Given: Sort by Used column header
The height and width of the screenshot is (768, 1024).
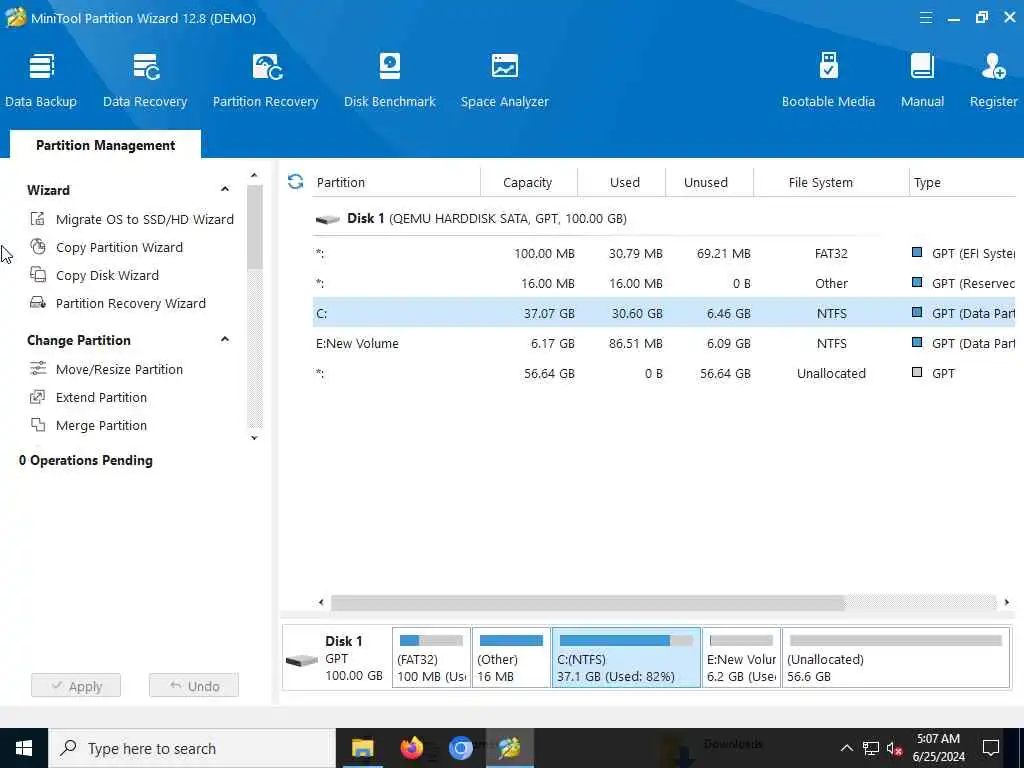Looking at the screenshot, I should click(x=622, y=182).
